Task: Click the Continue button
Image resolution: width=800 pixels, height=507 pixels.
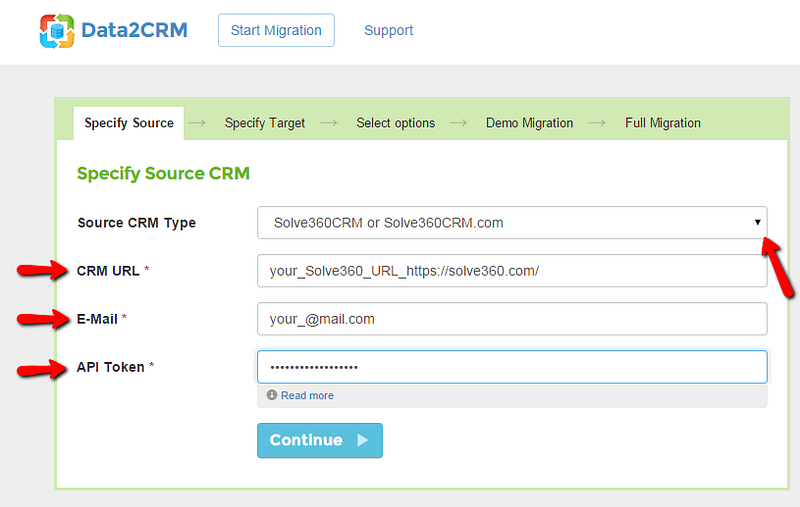Action: (320, 440)
